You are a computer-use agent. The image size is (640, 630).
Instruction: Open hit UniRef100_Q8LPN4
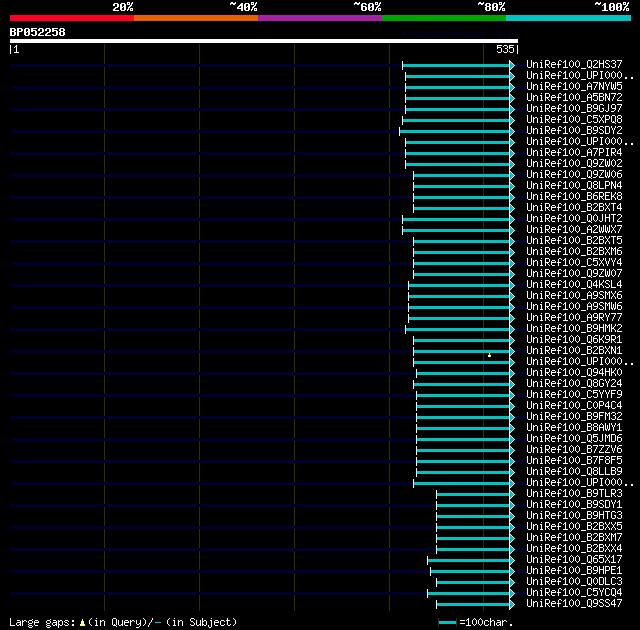[574, 186]
